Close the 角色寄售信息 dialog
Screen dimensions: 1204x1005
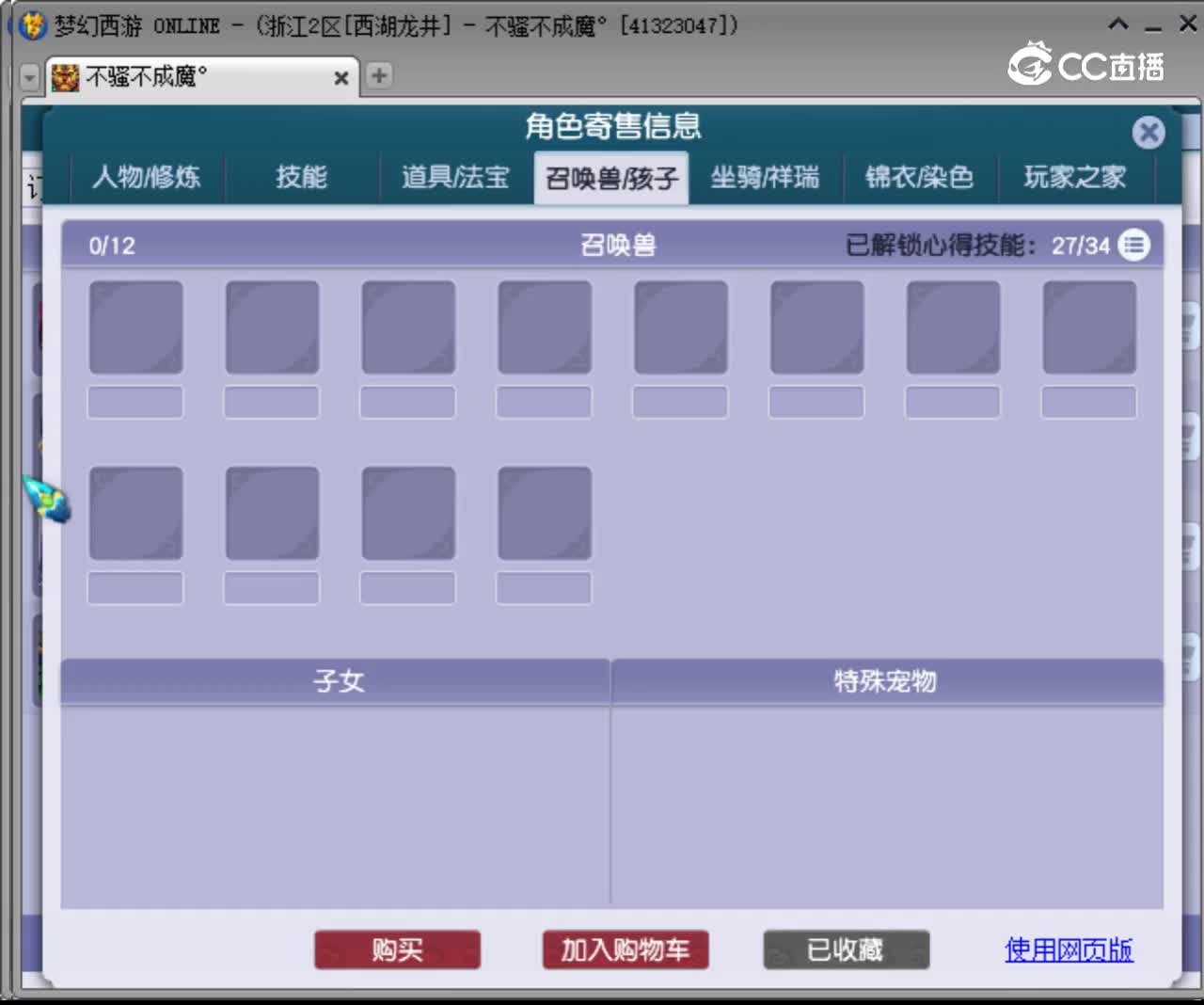tap(1148, 133)
